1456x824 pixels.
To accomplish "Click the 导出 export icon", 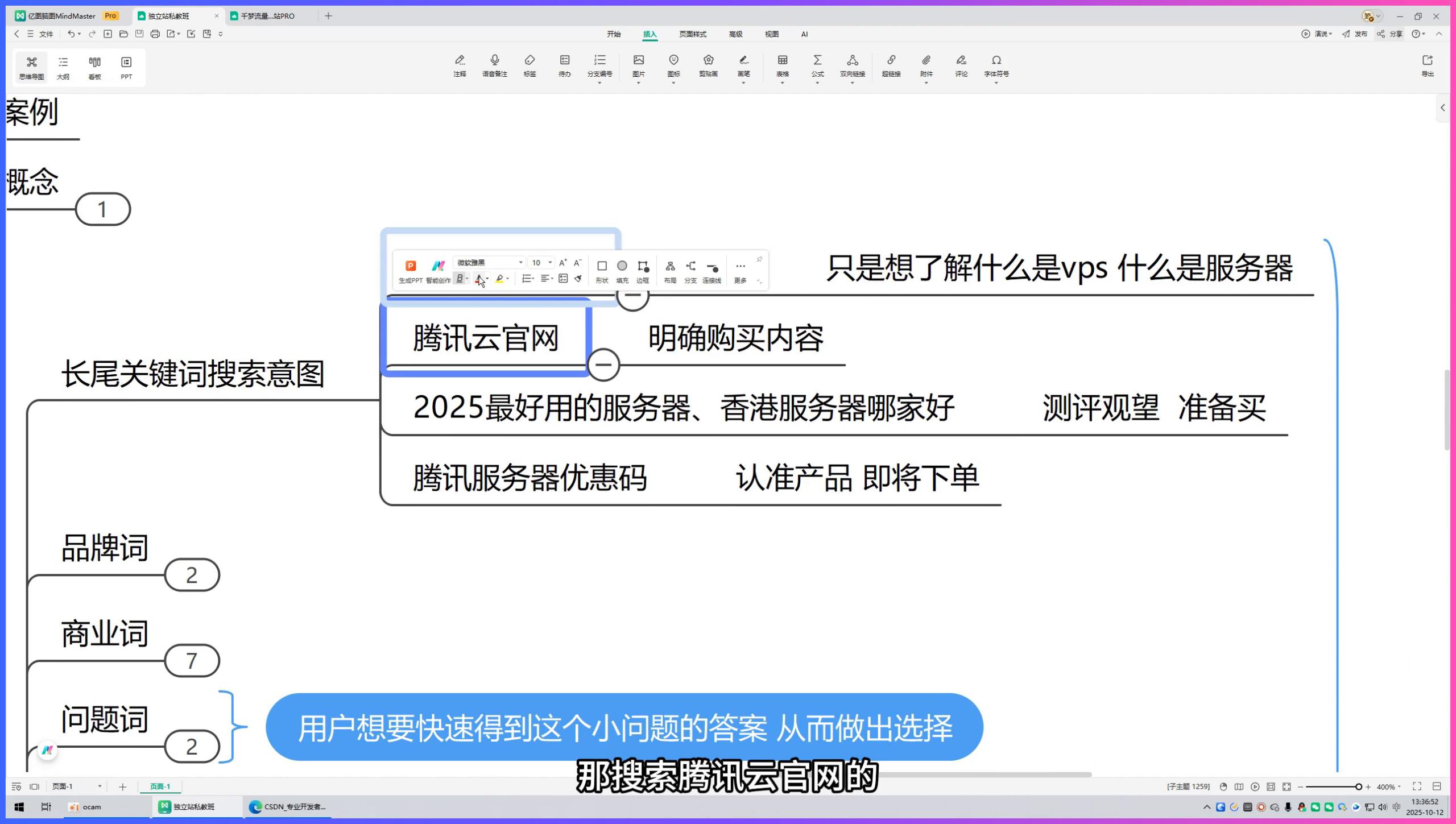I will (1428, 66).
